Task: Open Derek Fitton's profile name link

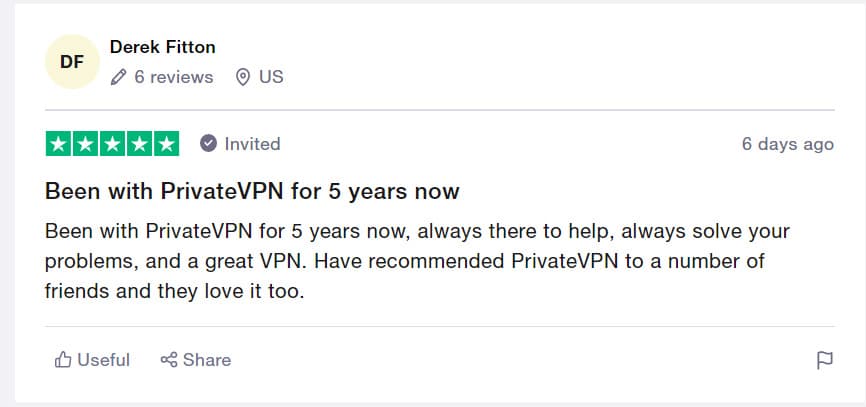Action: [x=162, y=47]
